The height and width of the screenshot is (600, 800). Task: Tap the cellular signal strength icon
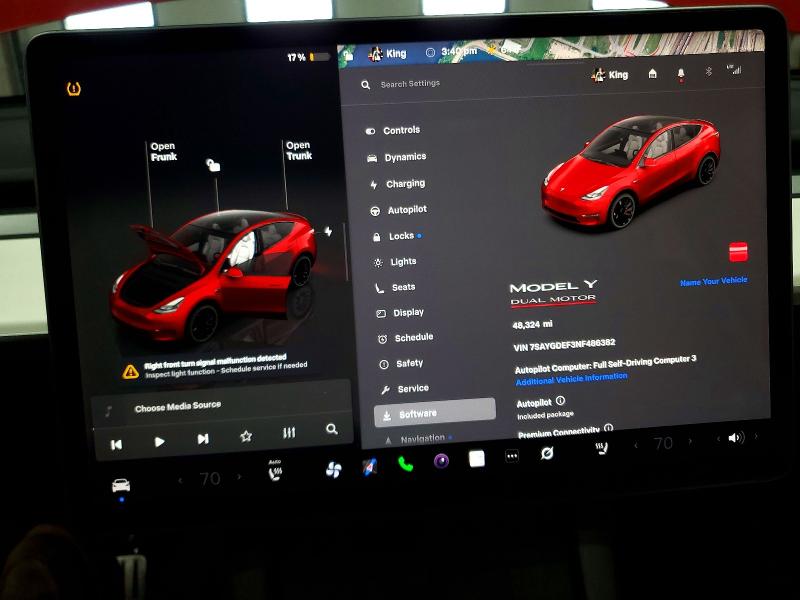click(x=734, y=69)
